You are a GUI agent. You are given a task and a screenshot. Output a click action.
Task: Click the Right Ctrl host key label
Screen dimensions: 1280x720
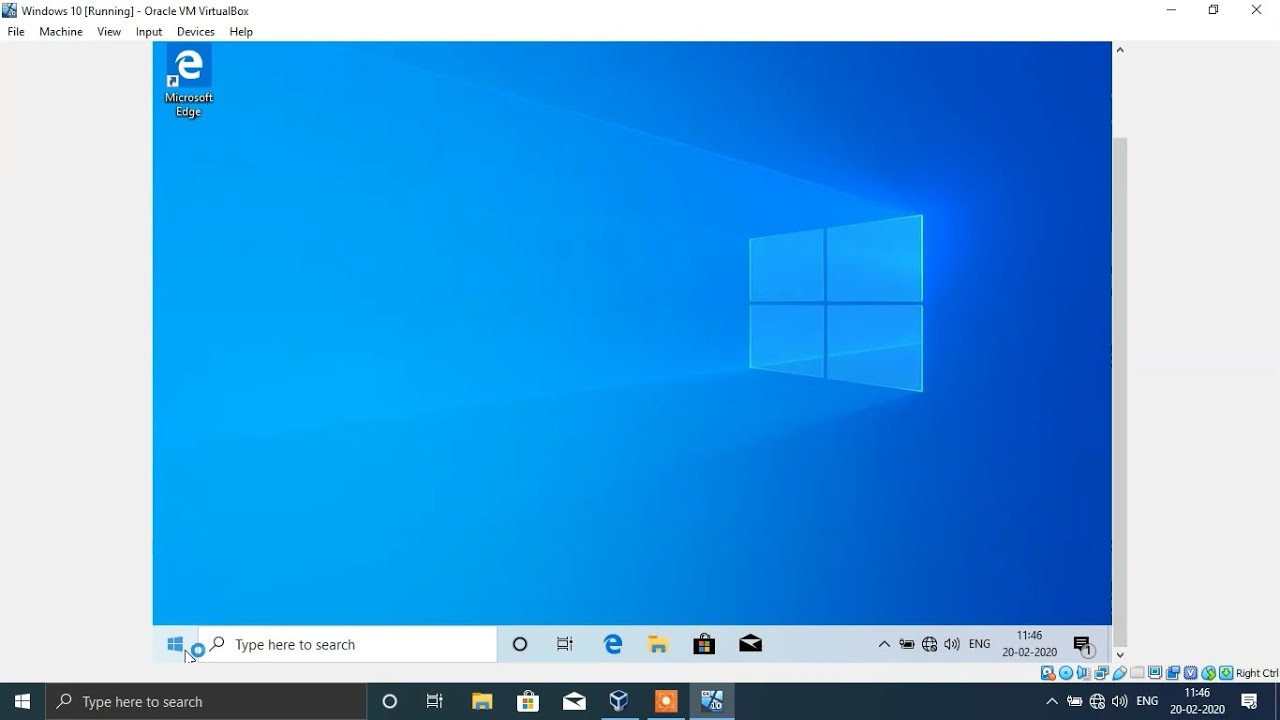(x=1257, y=673)
